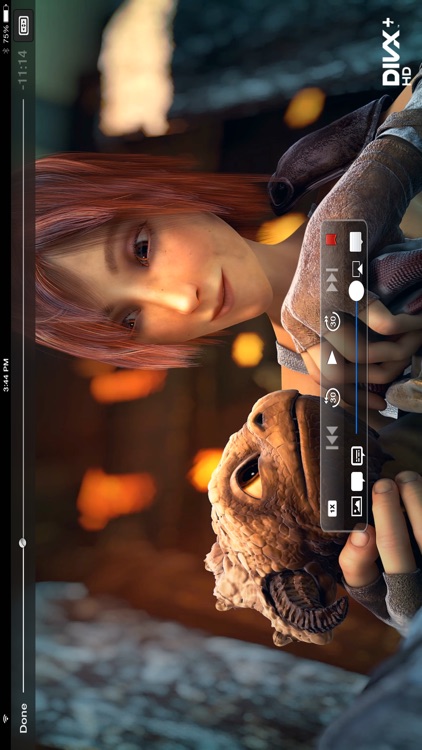Viewport: 422px width, 750px height.
Task: Click the Bluetooth icon in the status bar
Action: tap(6, 49)
